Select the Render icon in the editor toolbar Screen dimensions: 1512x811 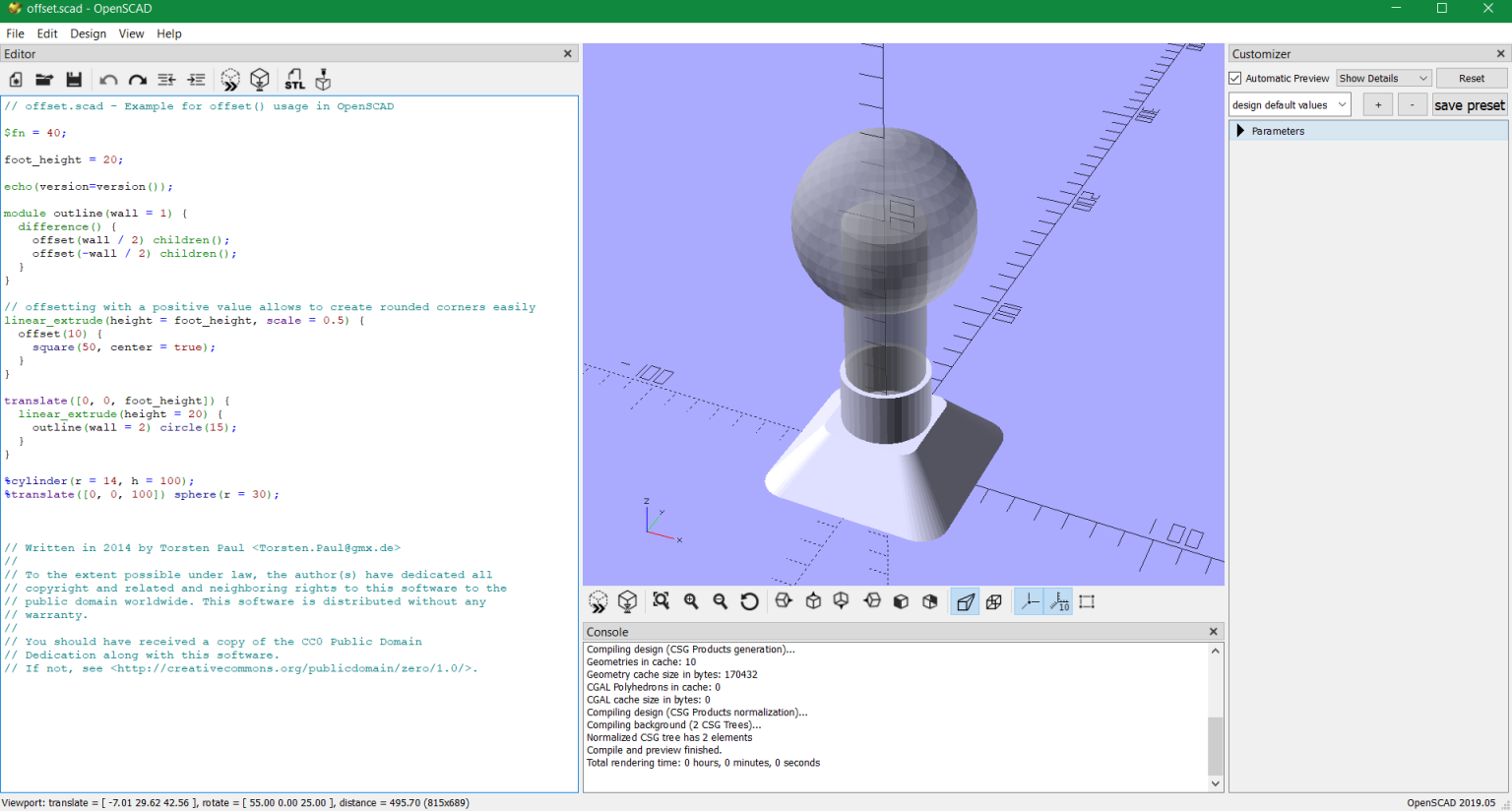(x=260, y=80)
